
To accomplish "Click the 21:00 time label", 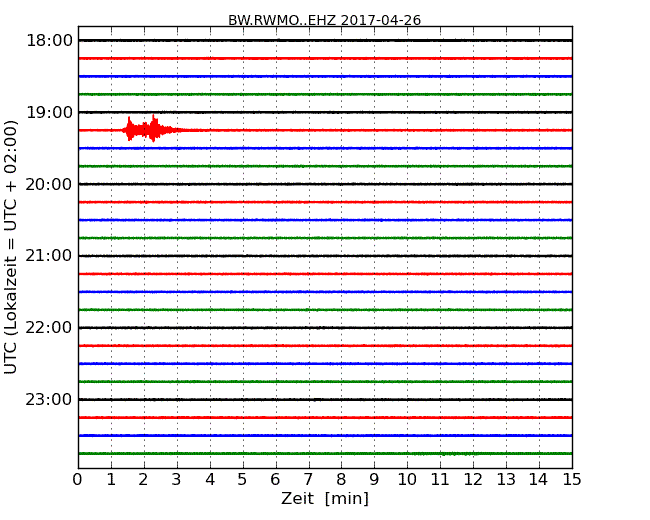I will tap(49, 256).
